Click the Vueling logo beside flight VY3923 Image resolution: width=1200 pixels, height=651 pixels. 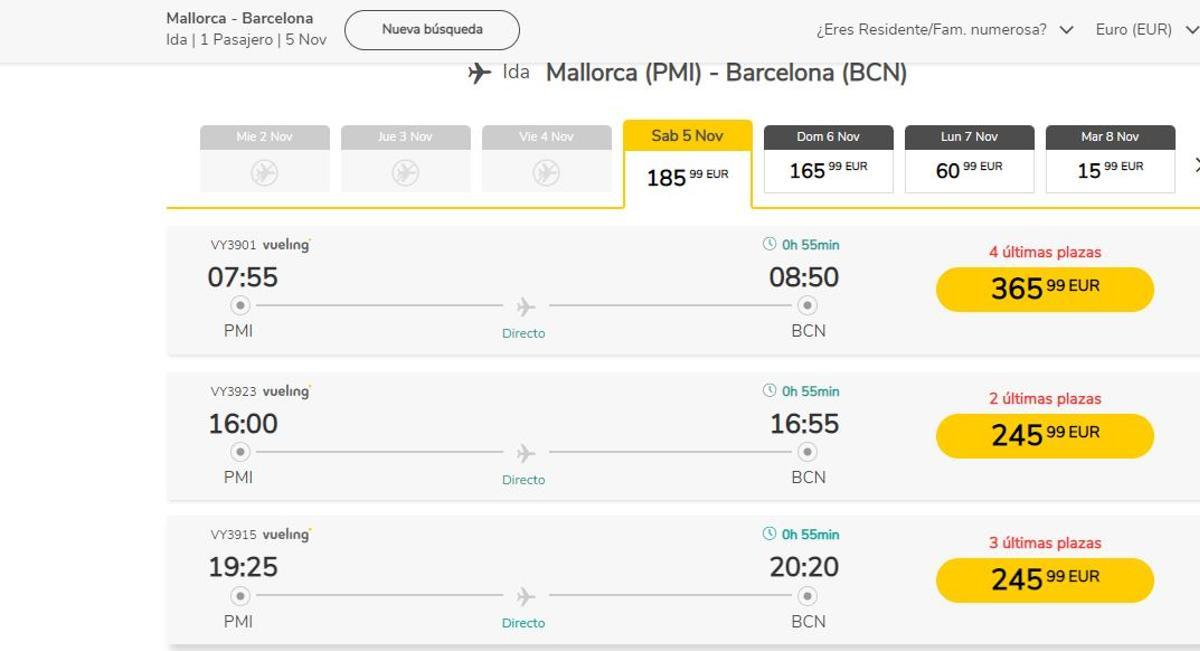(289, 391)
